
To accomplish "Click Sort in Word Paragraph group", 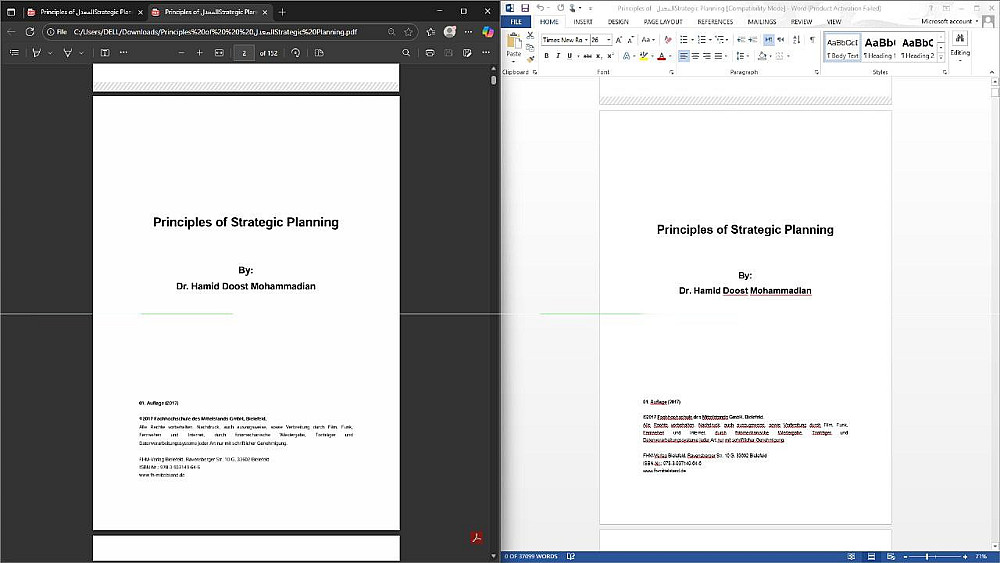I will (797, 40).
